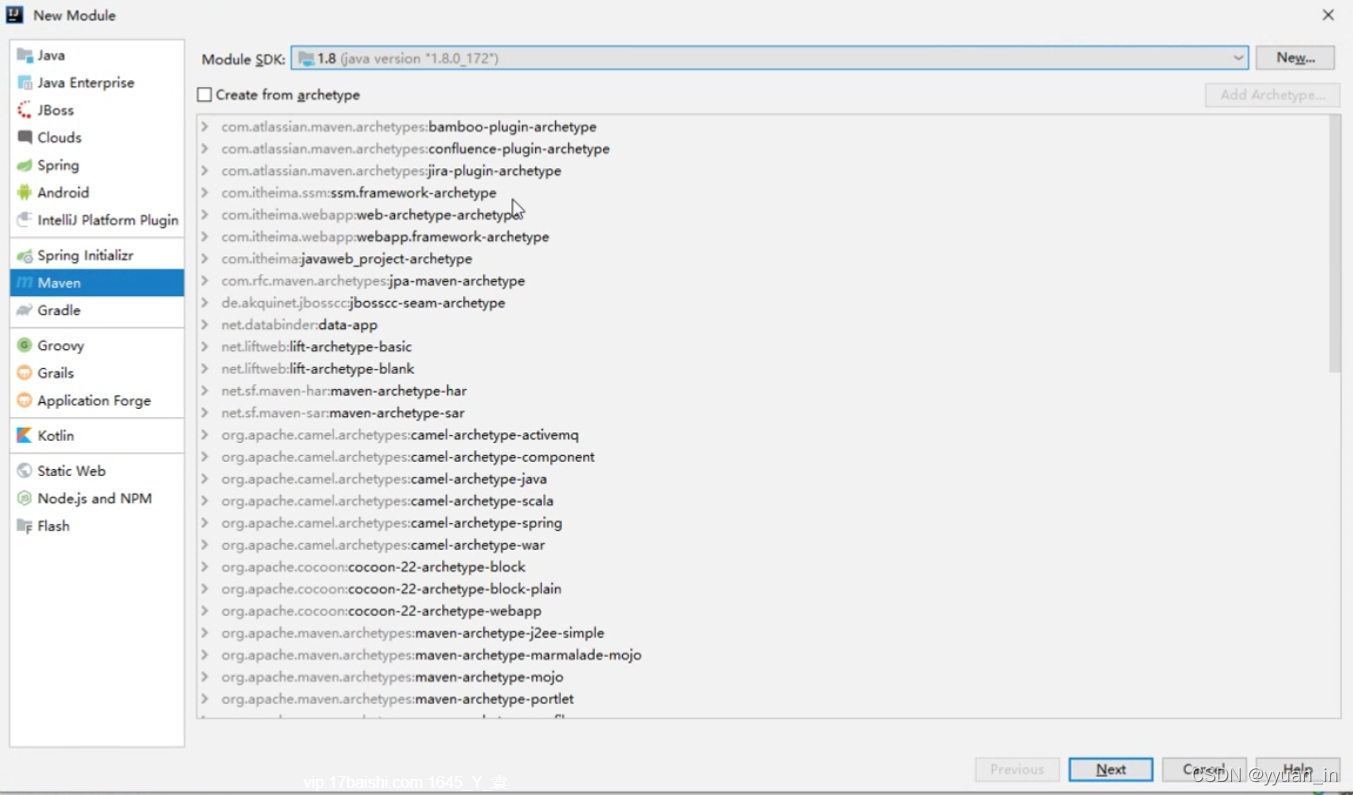Image resolution: width=1353 pixels, height=795 pixels.
Task: Select Spring module type
Action: (x=97, y=165)
